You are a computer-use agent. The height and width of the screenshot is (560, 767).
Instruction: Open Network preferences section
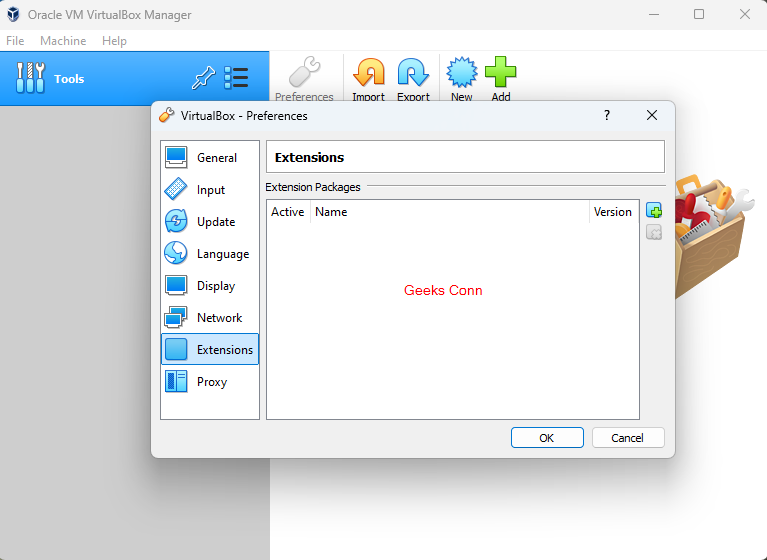coord(210,318)
